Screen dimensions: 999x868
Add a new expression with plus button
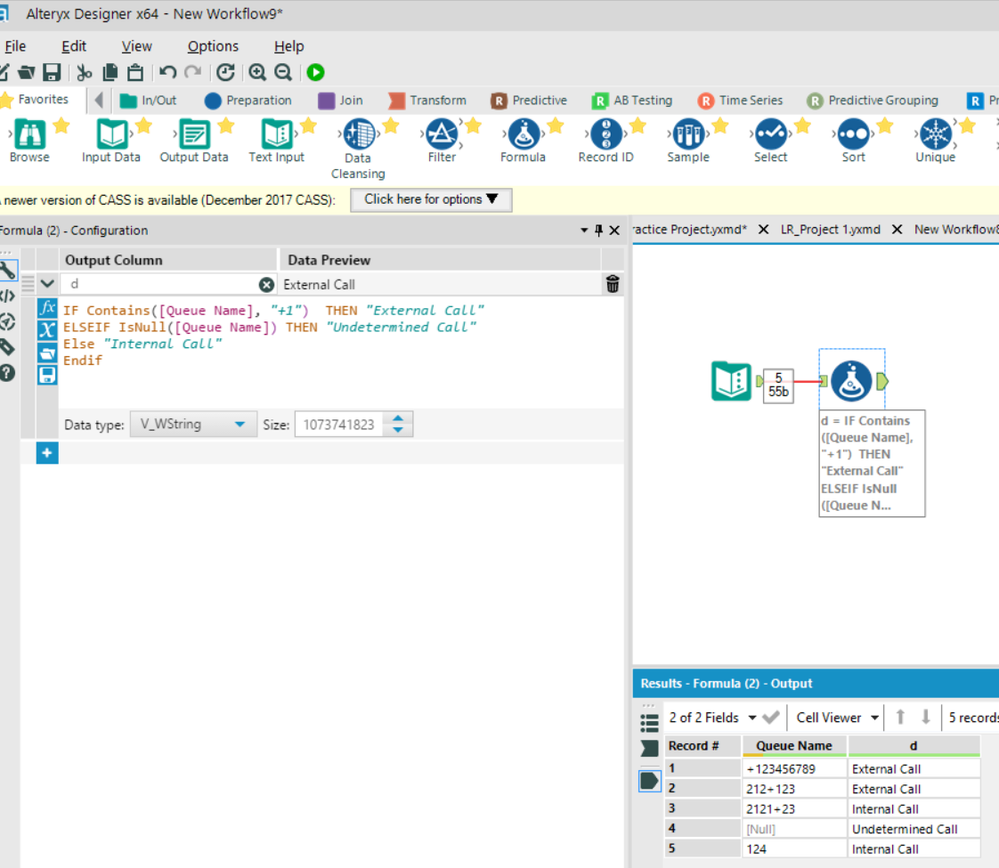click(47, 453)
